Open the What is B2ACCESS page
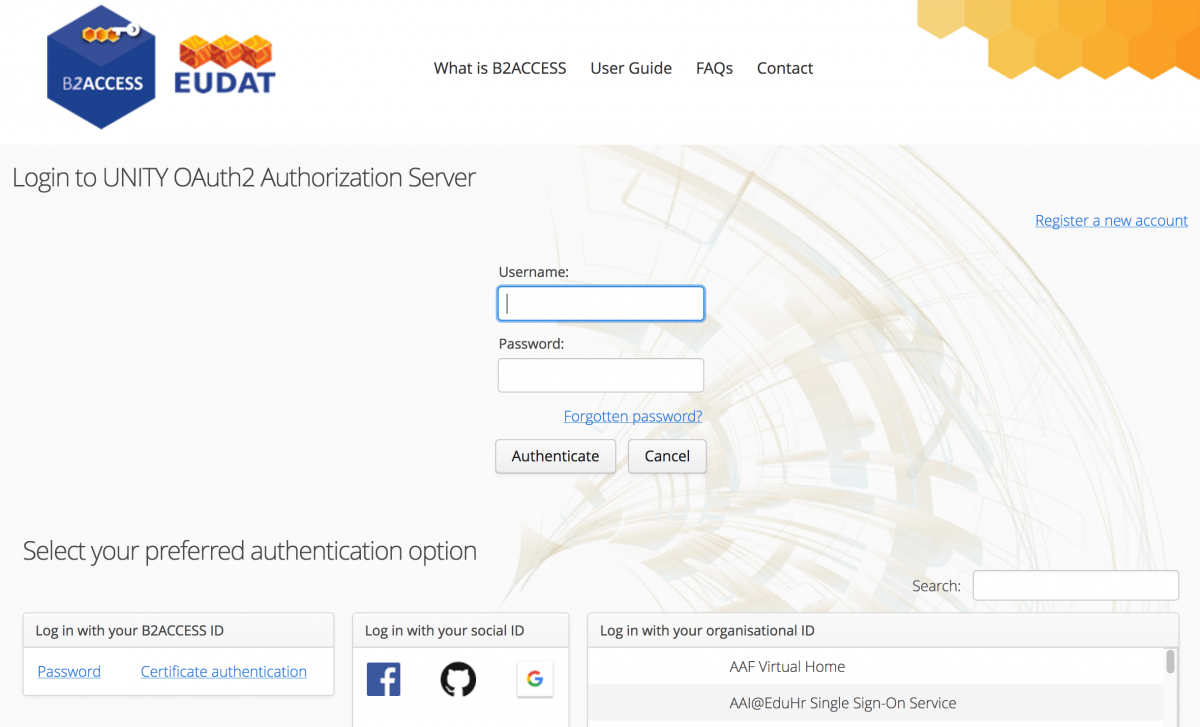1200x727 pixels. [x=499, y=68]
